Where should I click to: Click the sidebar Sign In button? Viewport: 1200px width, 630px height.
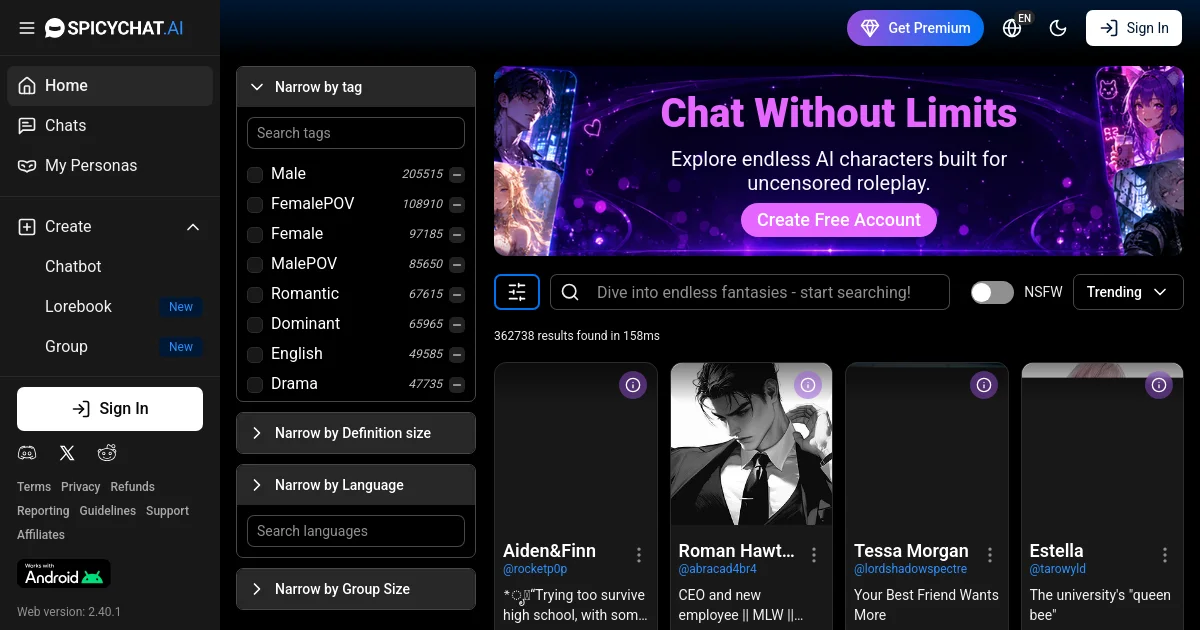pyautogui.click(x=110, y=409)
